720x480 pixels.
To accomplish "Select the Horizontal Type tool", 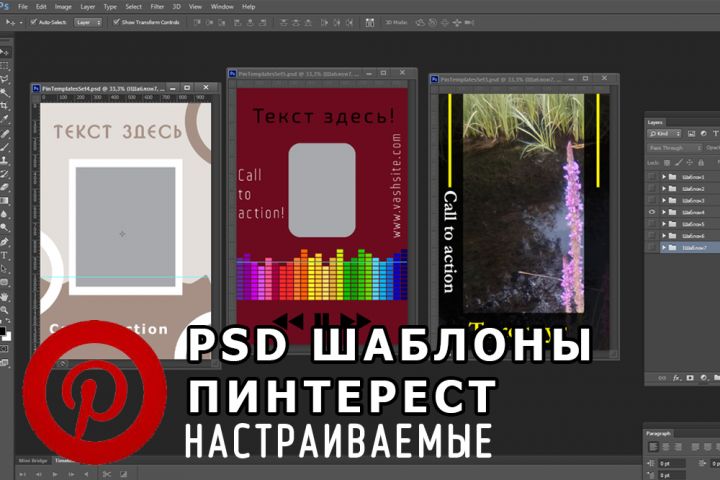I will click(x=4, y=255).
